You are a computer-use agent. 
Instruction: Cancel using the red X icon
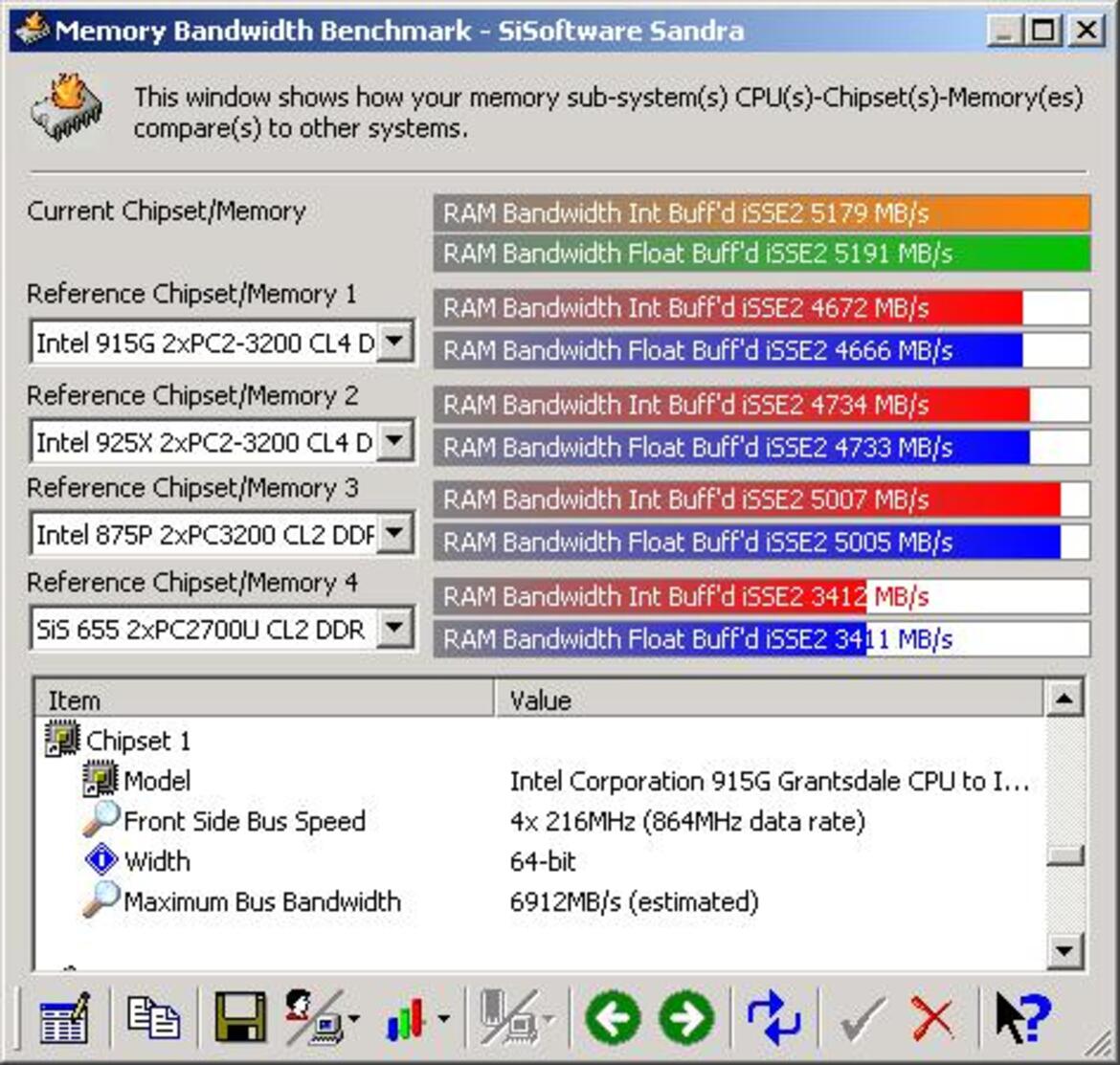932,1019
